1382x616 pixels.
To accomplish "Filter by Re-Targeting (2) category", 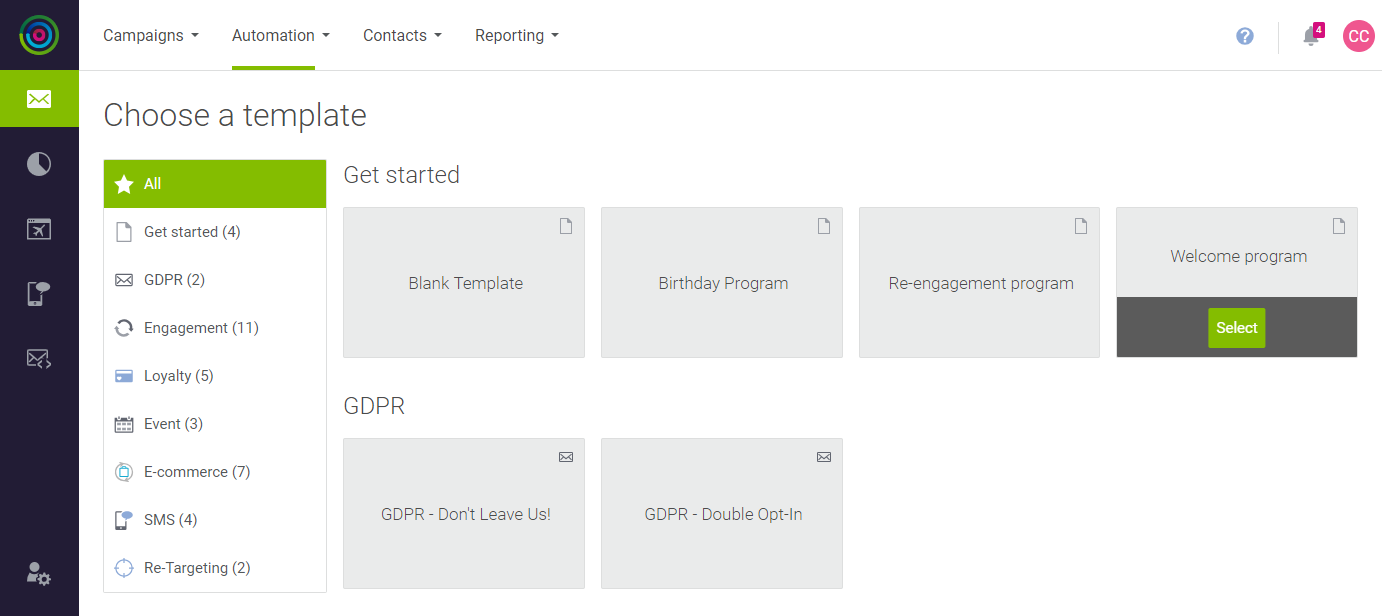I will [215, 568].
